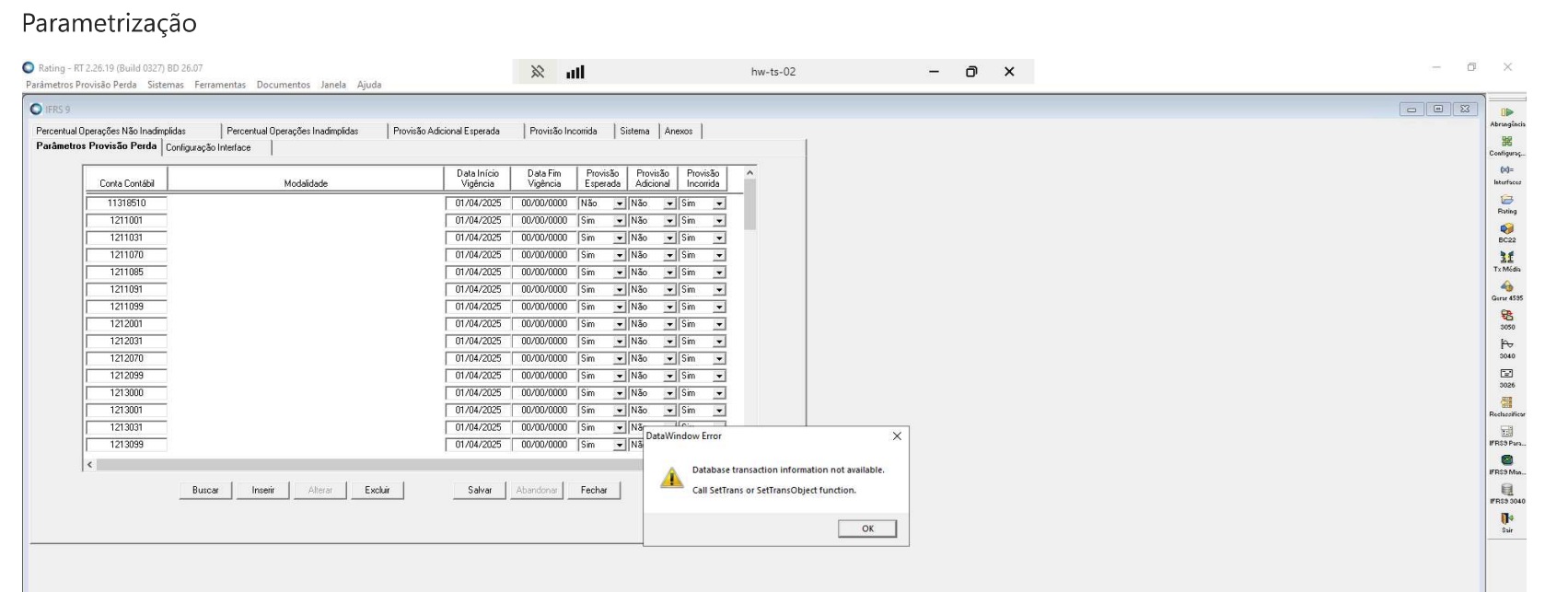Screen dimensions: 1568x592
Task: Open Provisão Esperada dropdown for account 1211070
Action: [x=620, y=255]
